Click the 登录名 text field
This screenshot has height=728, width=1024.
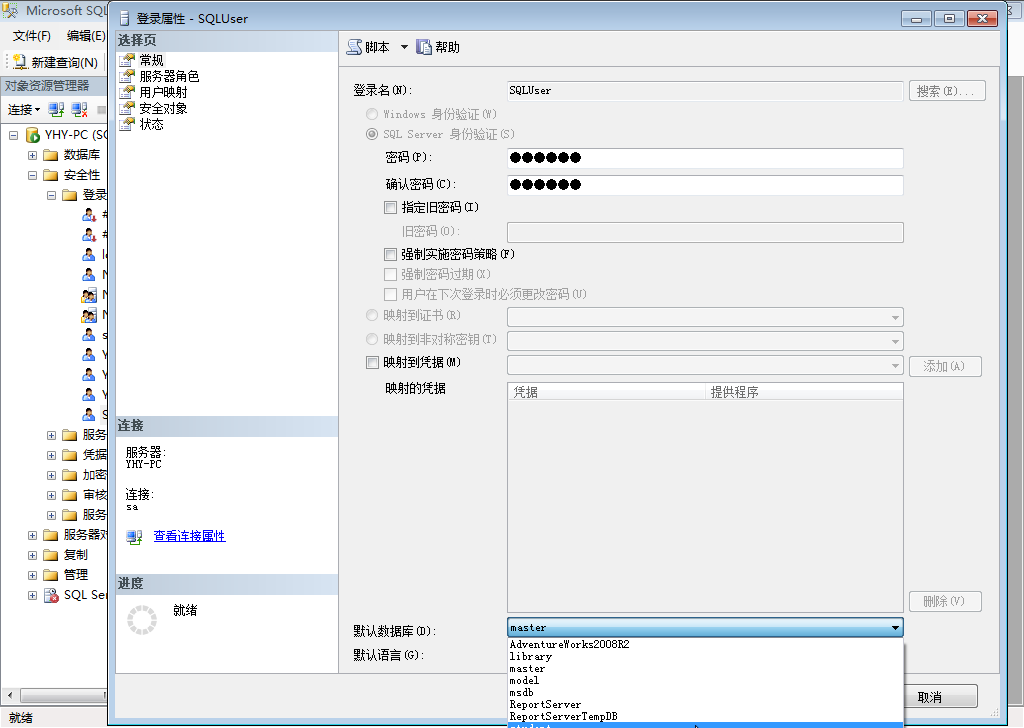(x=705, y=91)
